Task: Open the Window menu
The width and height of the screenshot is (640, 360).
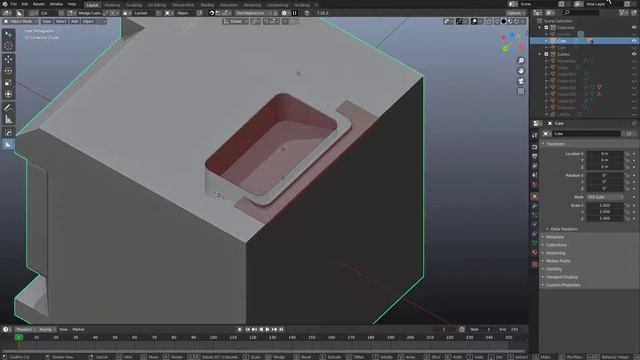Action: pos(56,4)
